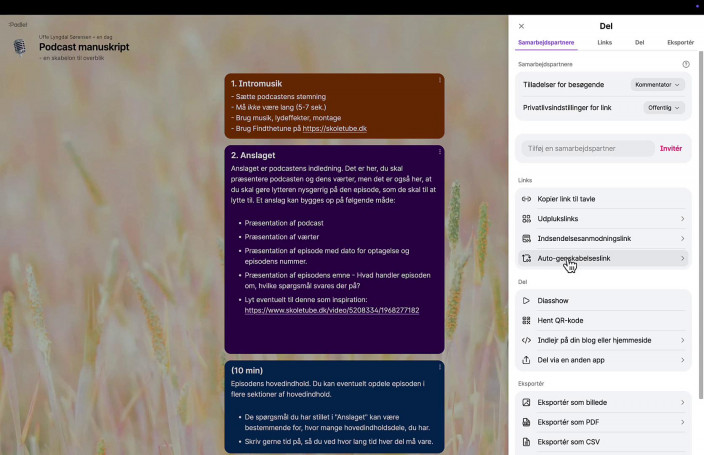The image size is (704, 455).
Task: Click the Diasshow play icon
Action: coord(527,300)
